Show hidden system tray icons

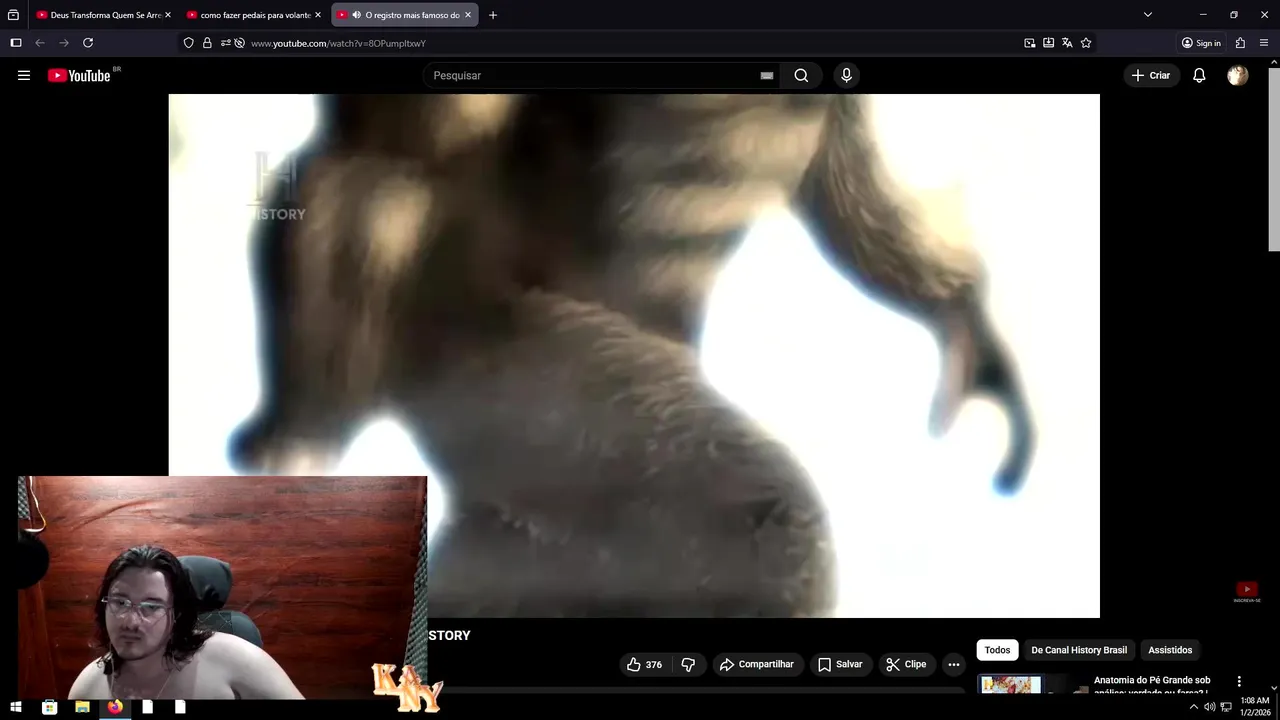coord(1193,707)
